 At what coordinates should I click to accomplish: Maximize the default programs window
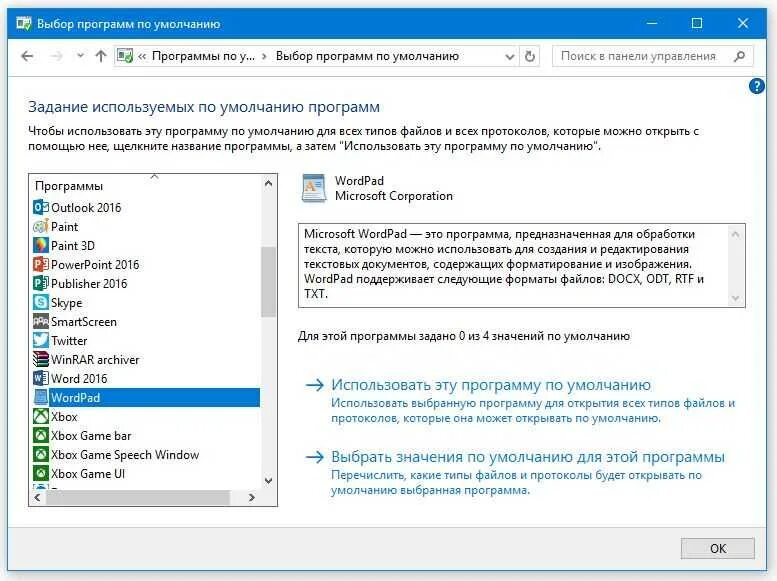pos(697,23)
